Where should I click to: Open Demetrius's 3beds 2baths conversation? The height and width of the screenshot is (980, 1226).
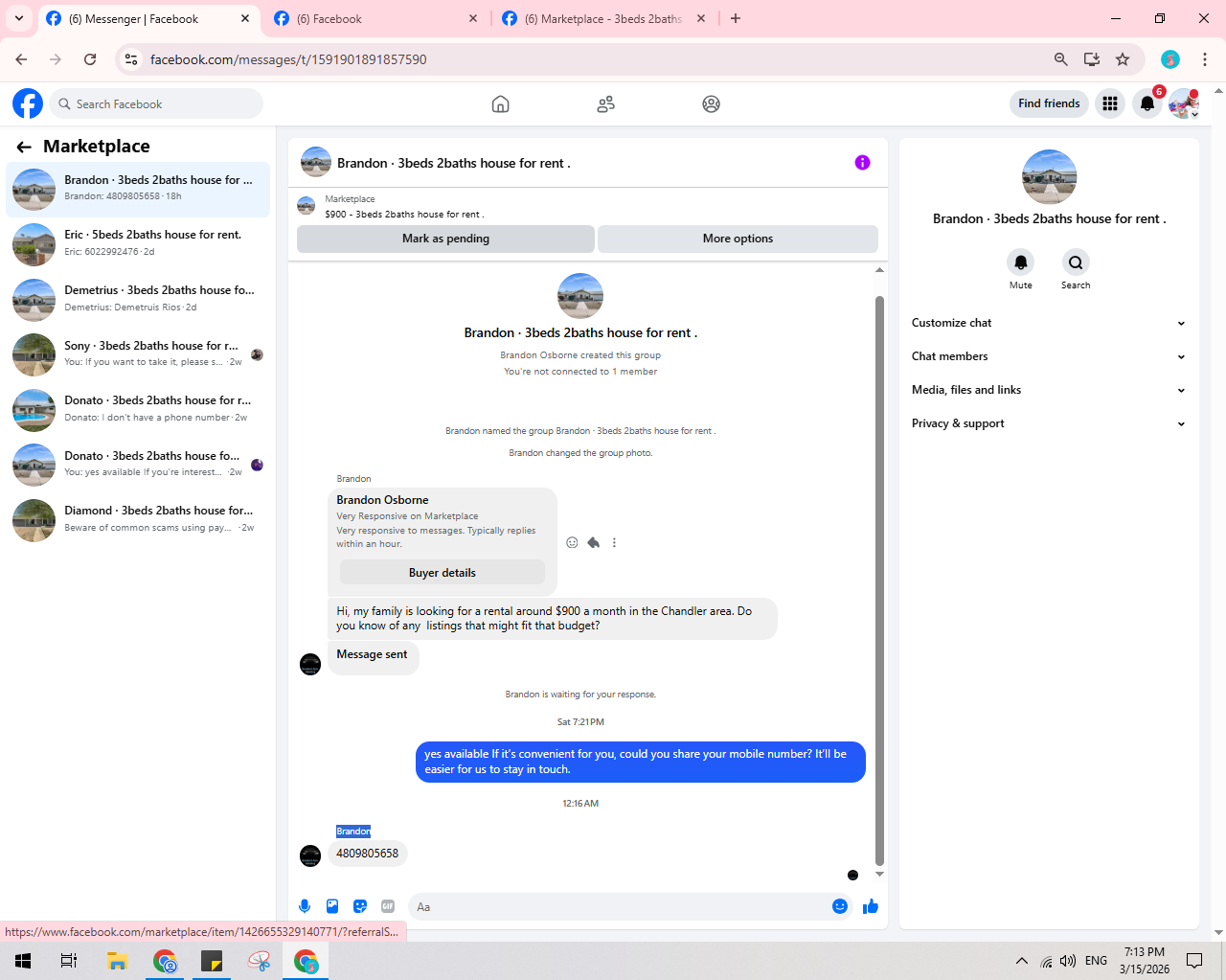click(x=138, y=300)
